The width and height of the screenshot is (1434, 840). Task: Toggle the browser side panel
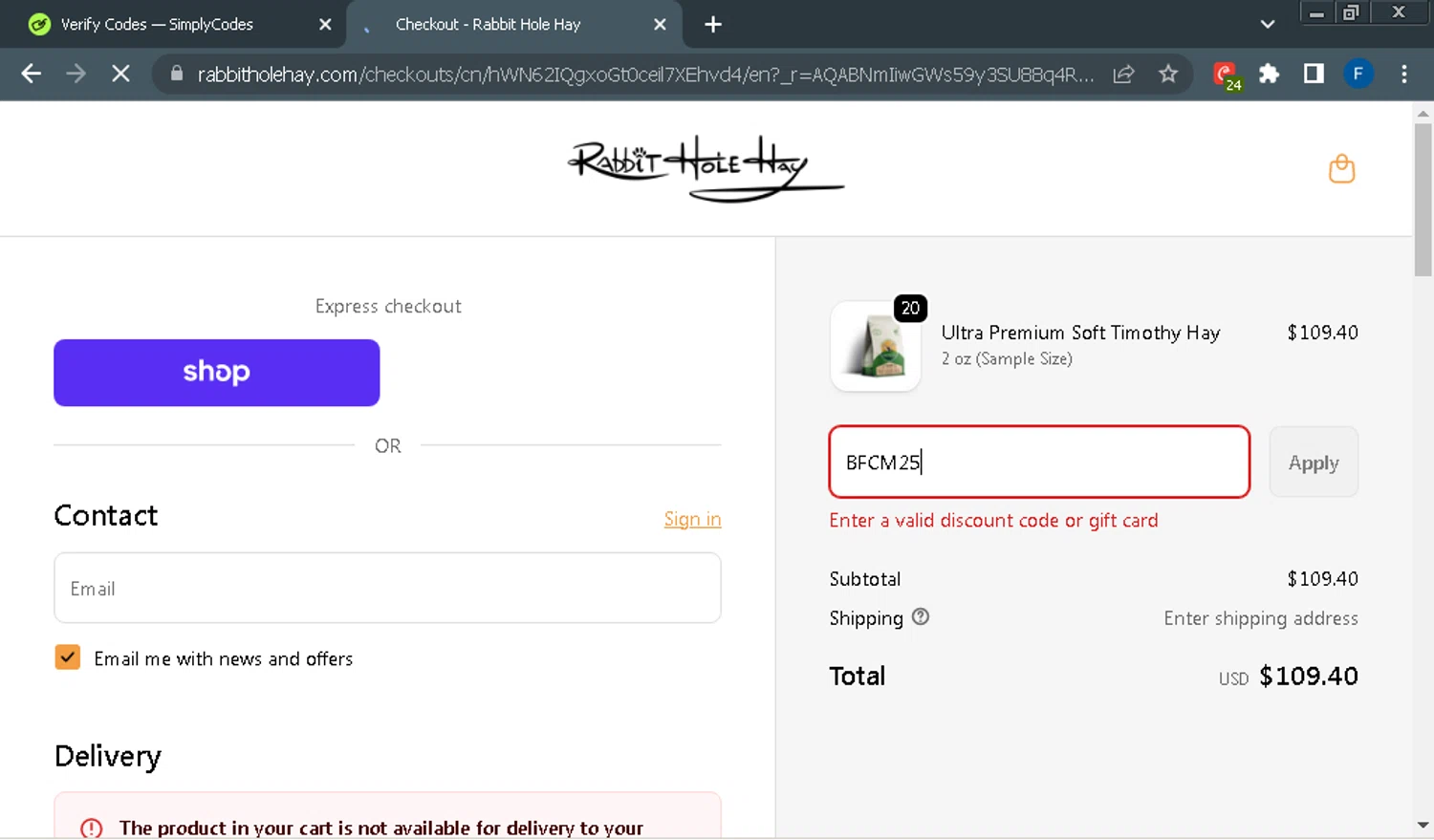[x=1314, y=74]
